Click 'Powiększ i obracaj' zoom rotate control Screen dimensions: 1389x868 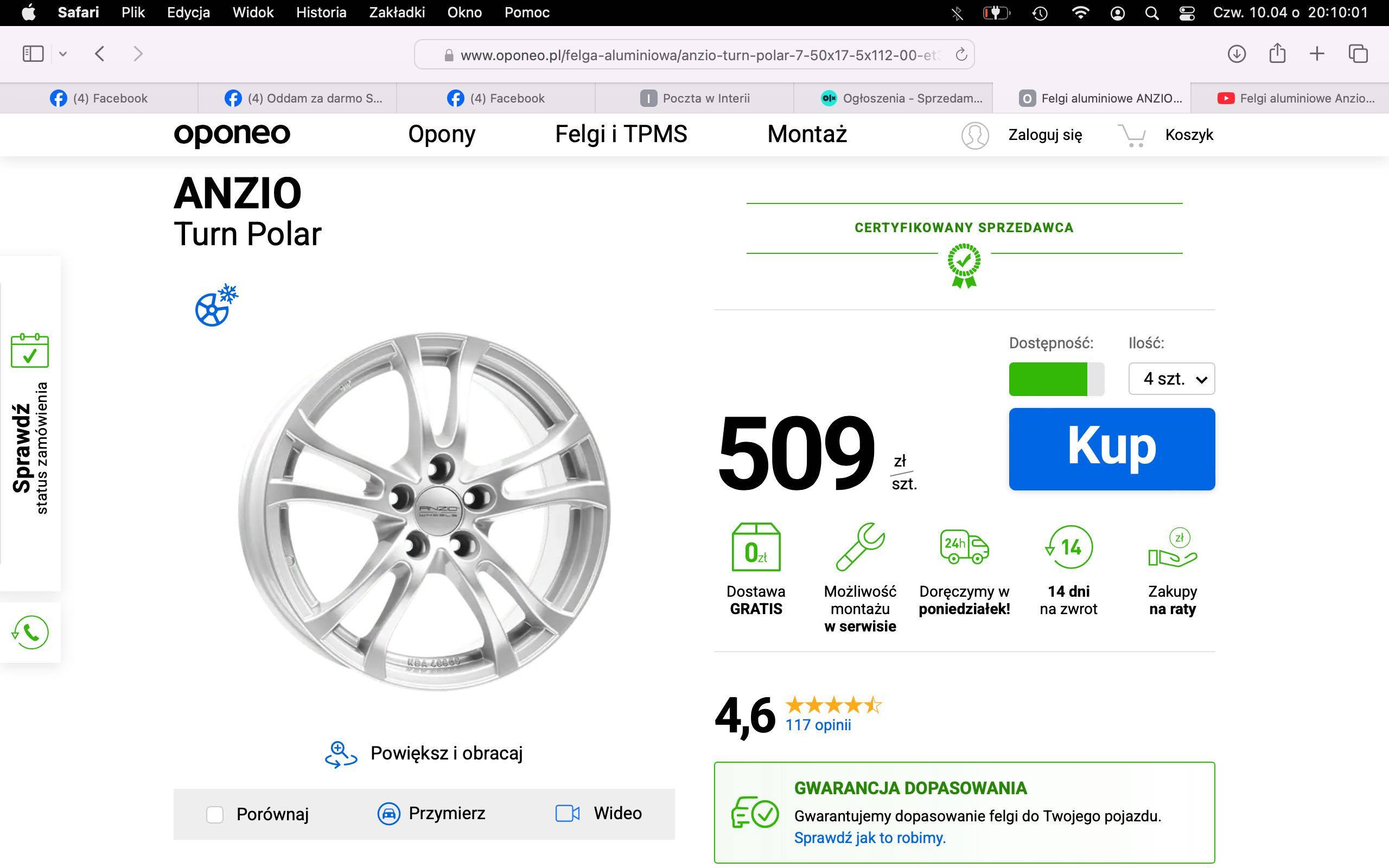pos(424,753)
